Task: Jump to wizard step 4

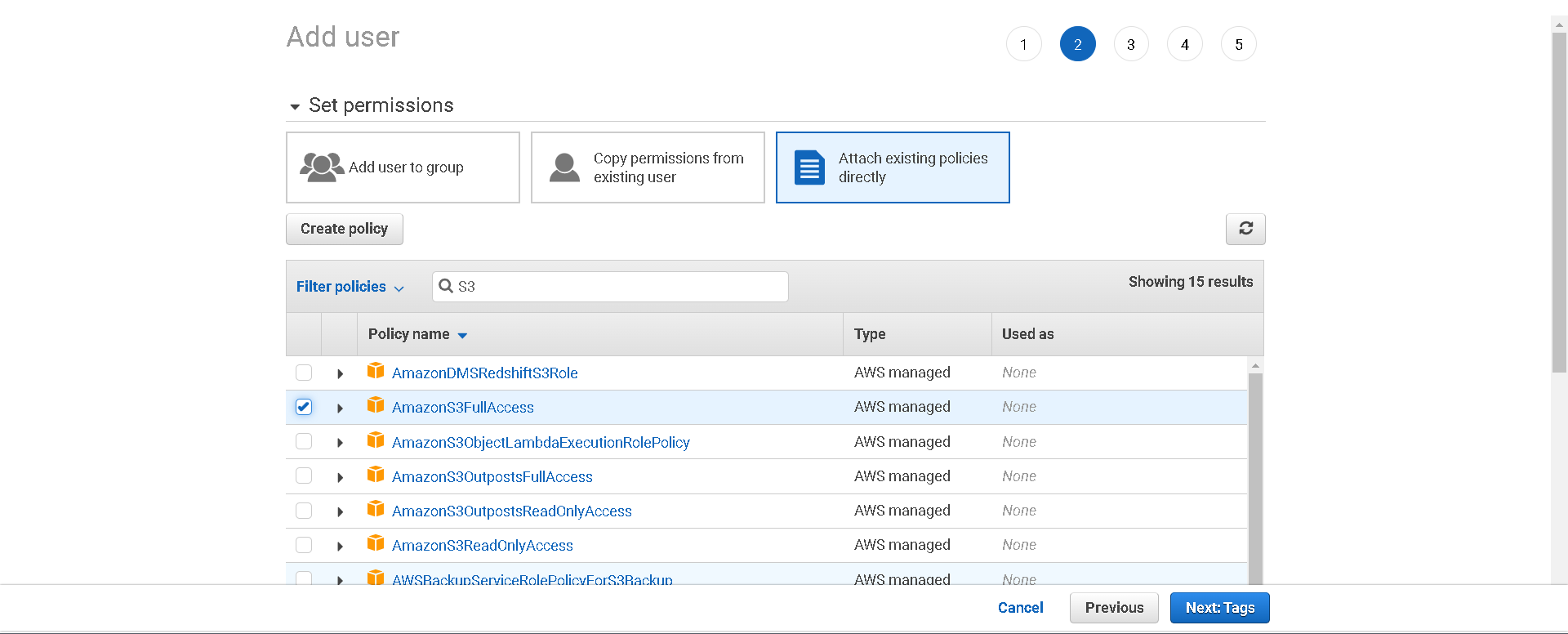Action: coord(1185,44)
